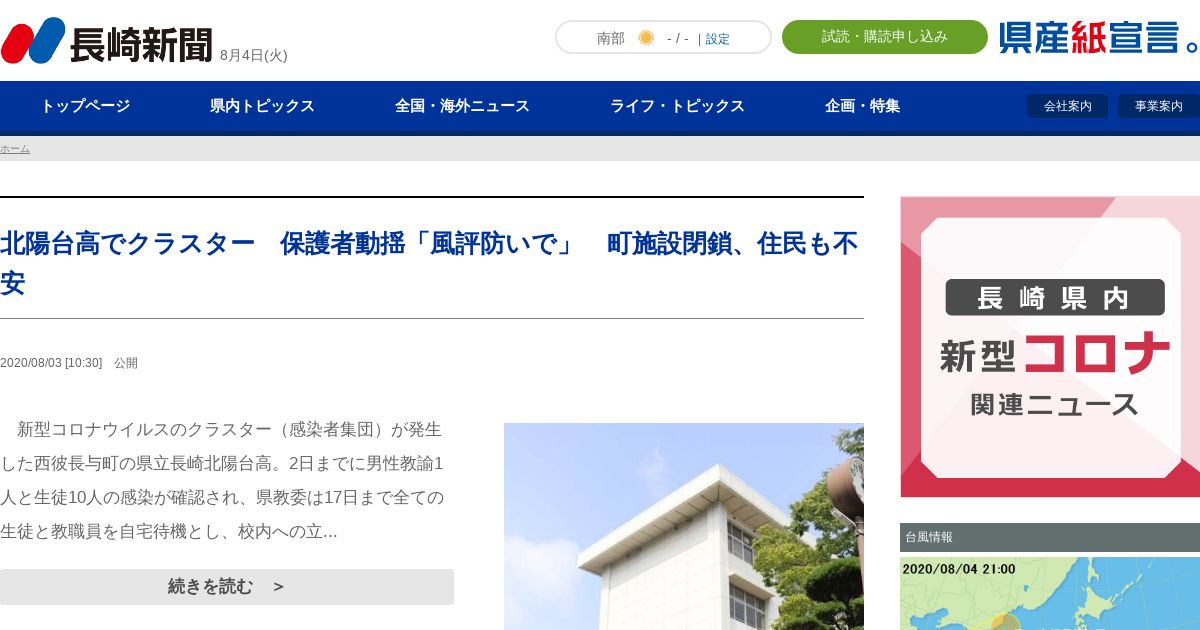Screen dimensions: 1200x630
Task: Click the 8月4日(火) date text
Action: tap(254, 55)
